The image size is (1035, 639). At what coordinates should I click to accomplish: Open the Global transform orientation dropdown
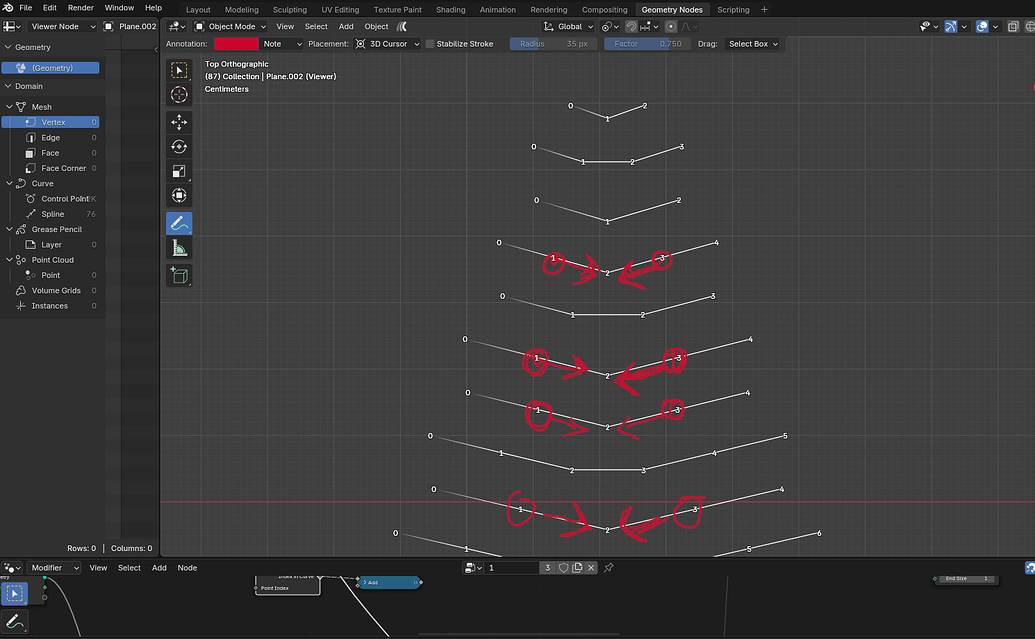coord(568,26)
